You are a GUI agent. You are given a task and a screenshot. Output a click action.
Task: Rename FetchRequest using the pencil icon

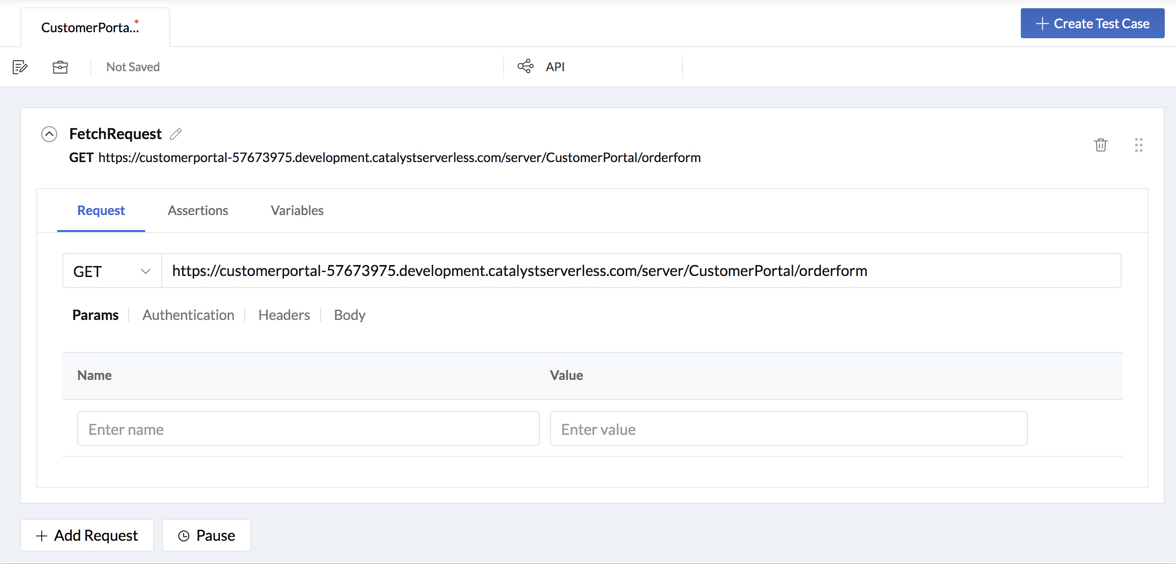176,134
